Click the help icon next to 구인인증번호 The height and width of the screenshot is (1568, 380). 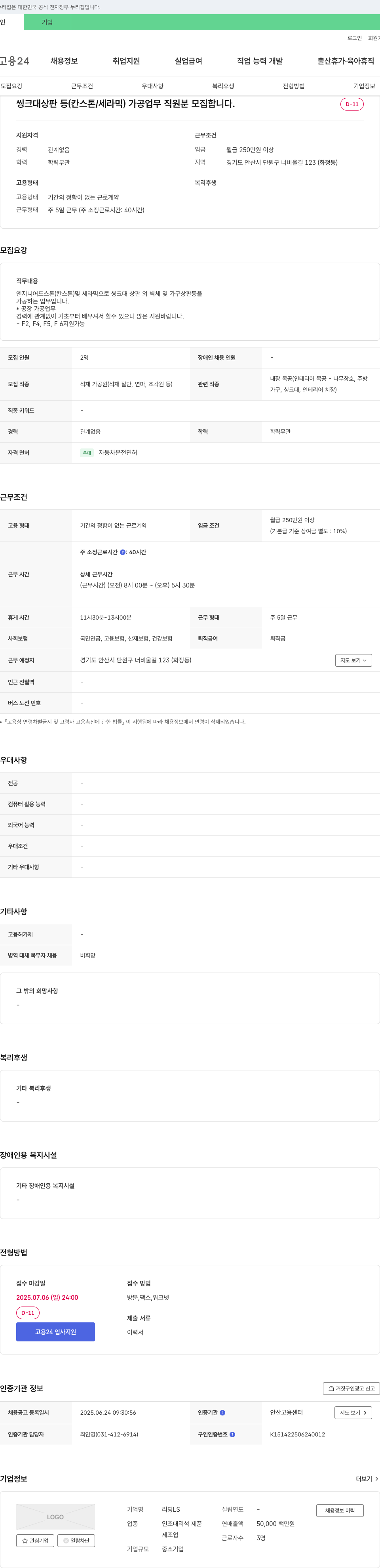(232, 1434)
